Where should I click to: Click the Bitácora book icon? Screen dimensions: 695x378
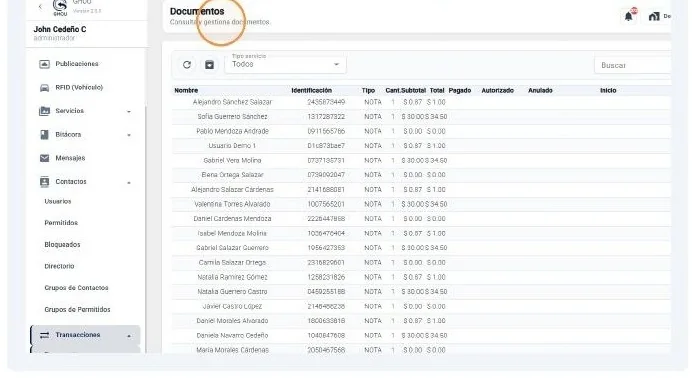44,134
